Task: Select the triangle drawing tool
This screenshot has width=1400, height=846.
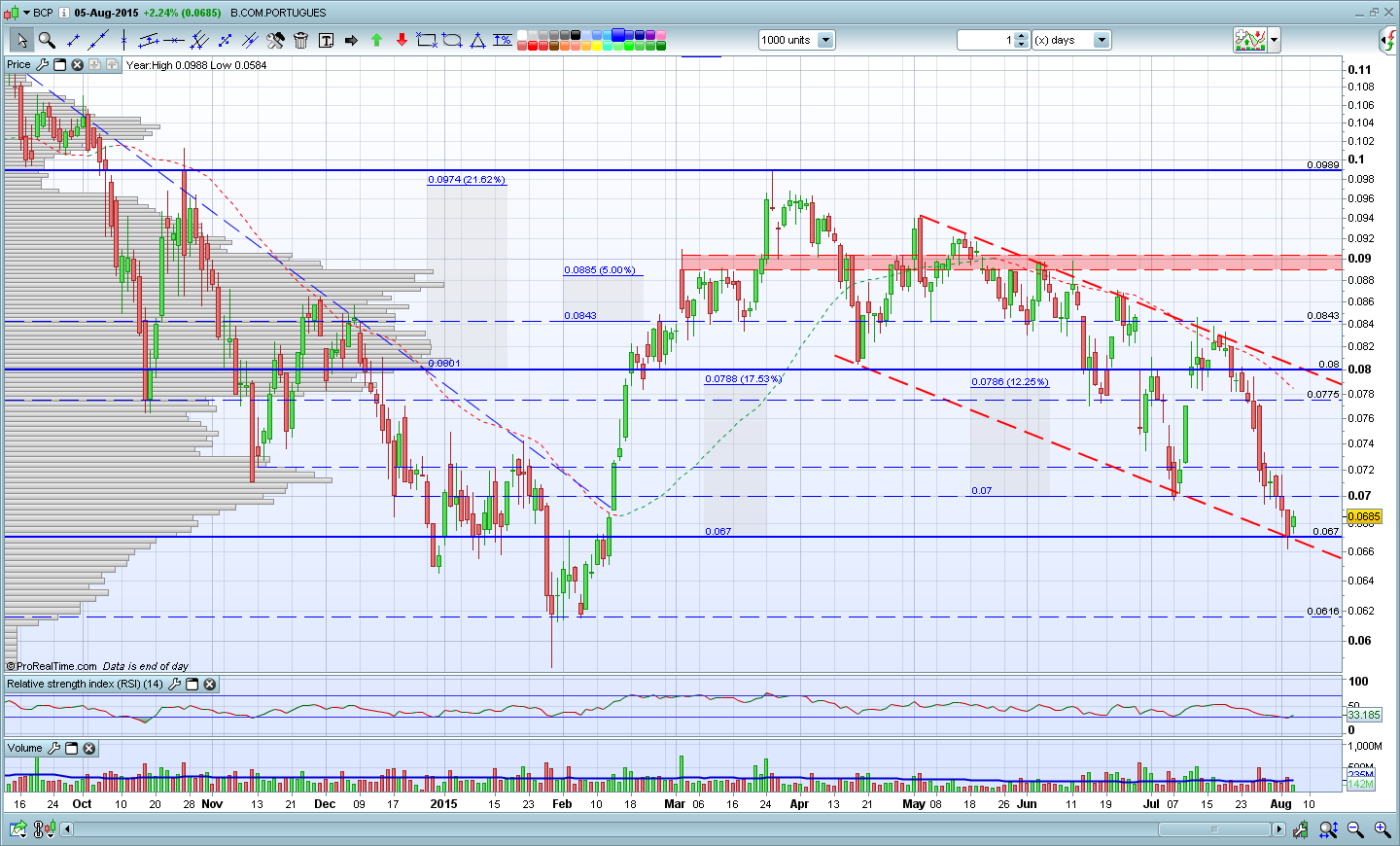Action: 477,40
